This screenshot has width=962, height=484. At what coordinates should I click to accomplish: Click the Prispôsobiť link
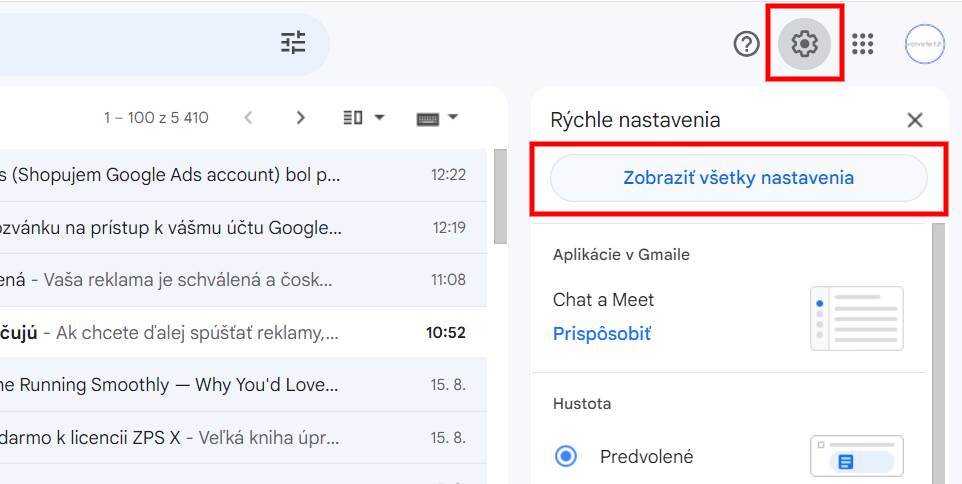(x=602, y=334)
